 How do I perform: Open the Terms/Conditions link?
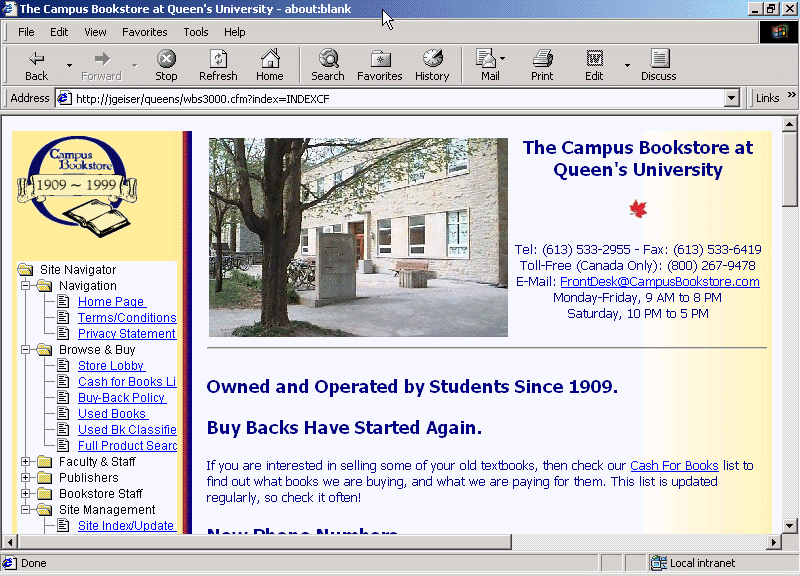(127, 317)
